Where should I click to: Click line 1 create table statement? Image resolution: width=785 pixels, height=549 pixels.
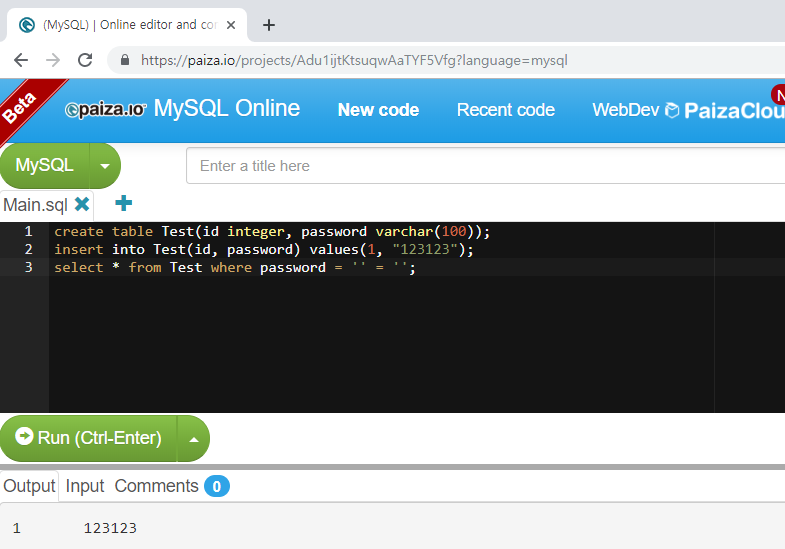click(x=272, y=232)
